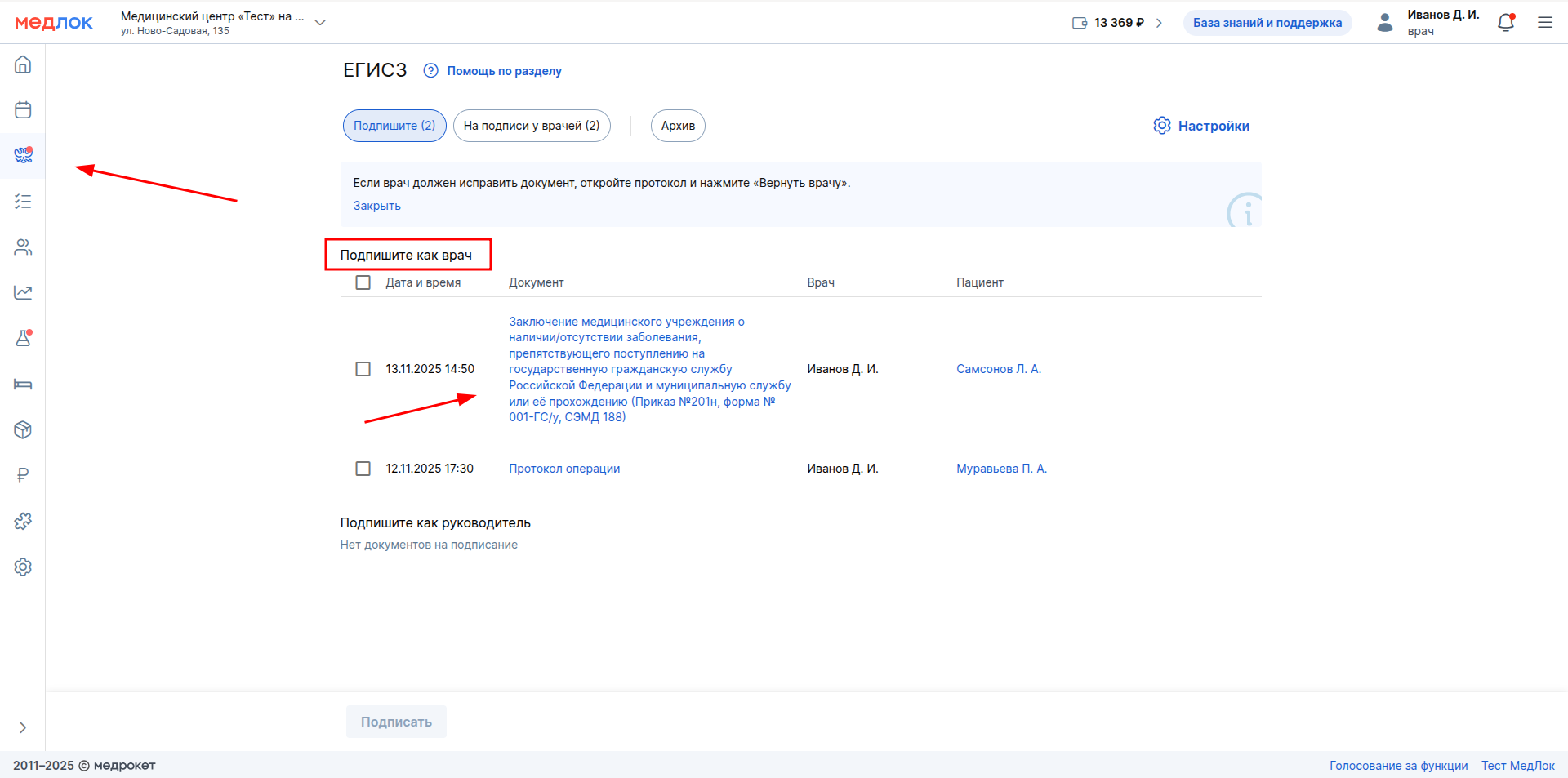The image size is (1568, 778).
Task: Open the calendar schedule icon in the sidebar
Action: pyautogui.click(x=23, y=110)
